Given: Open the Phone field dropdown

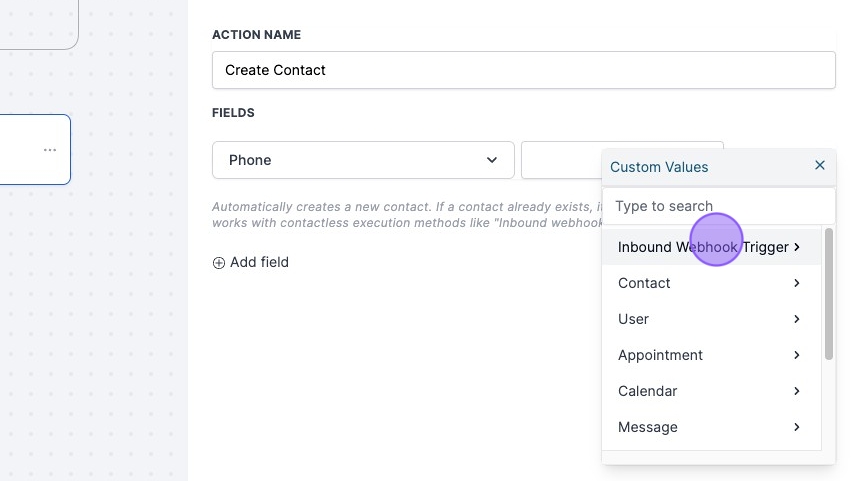Looking at the screenshot, I should click(363, 160).
